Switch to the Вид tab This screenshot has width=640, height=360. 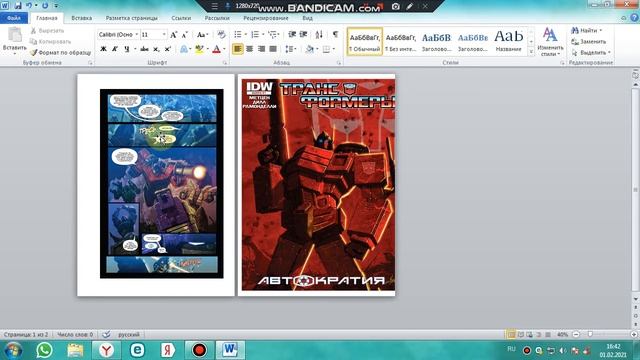click(x=307, y=18)
